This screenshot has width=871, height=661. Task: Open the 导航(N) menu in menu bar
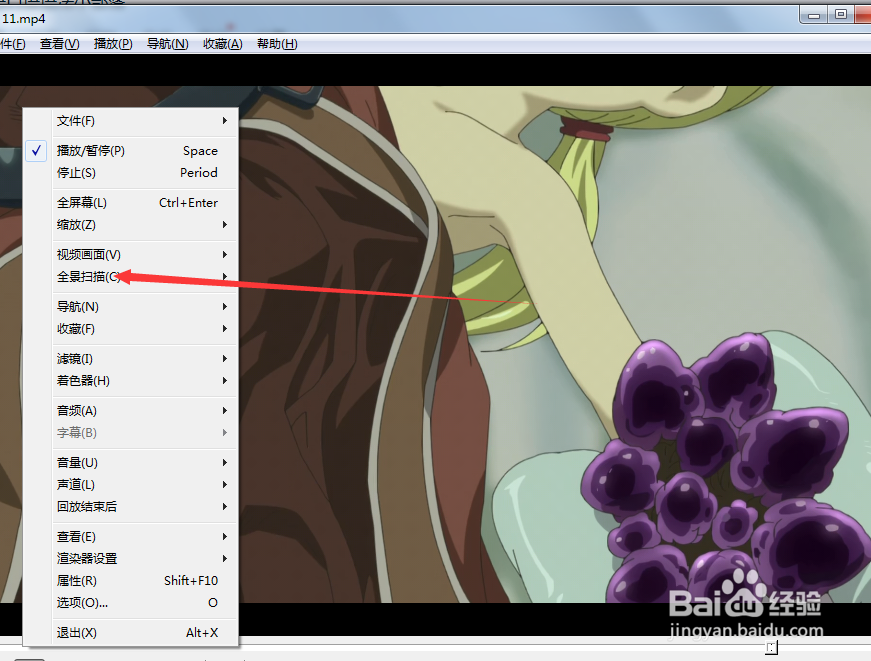point(167,44)
